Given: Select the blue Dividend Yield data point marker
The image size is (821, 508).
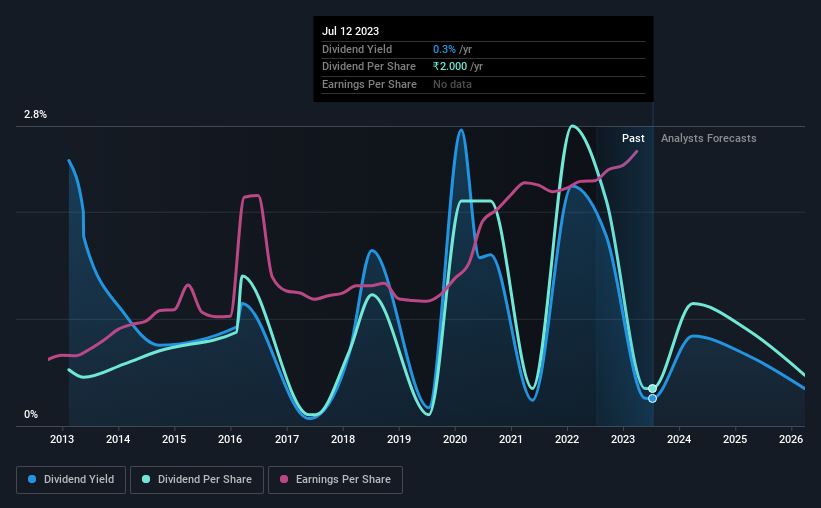Looking at the screenshot, I should [x=652, y=399].
